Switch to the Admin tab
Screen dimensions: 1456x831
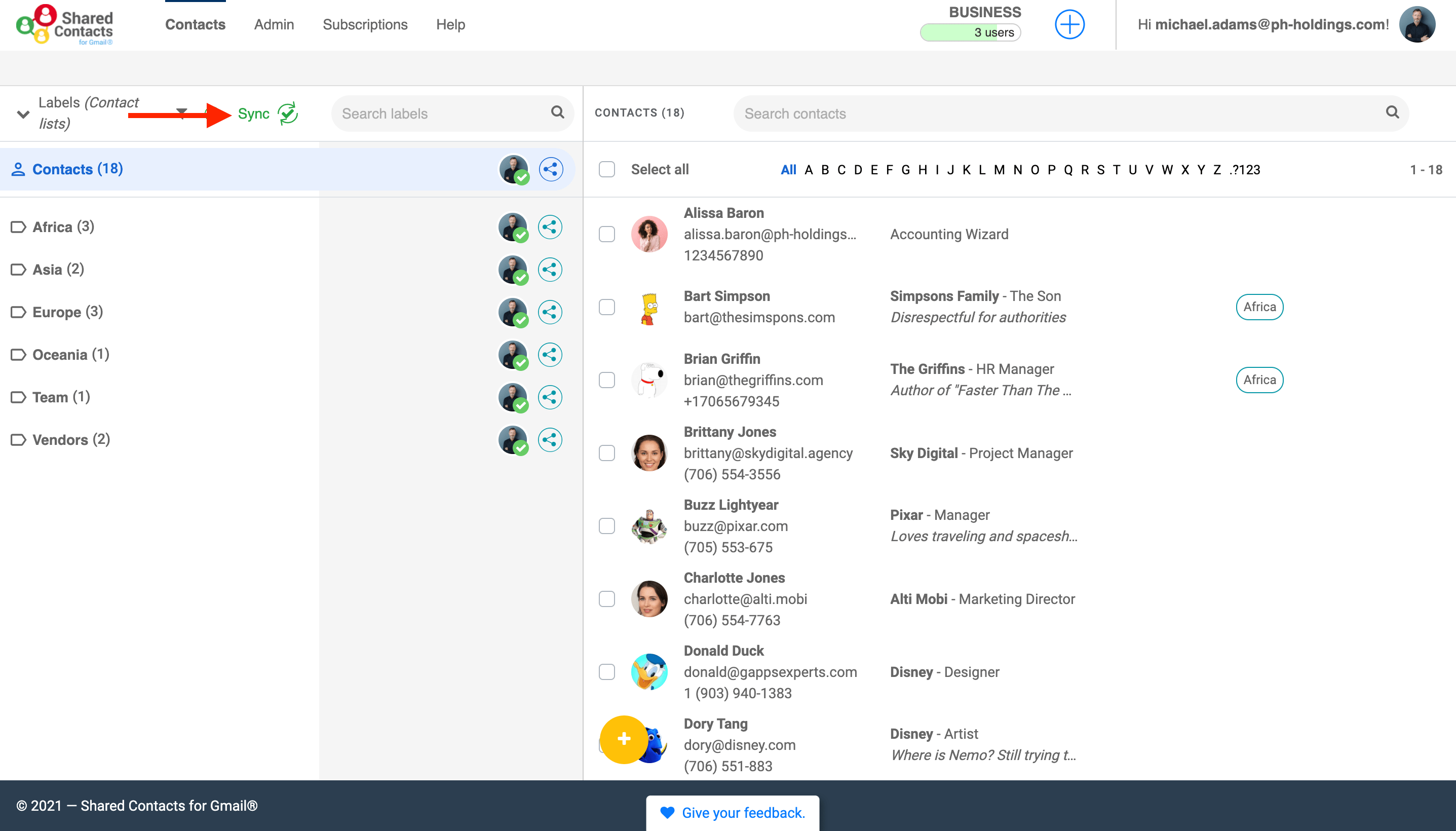[274, 24]
